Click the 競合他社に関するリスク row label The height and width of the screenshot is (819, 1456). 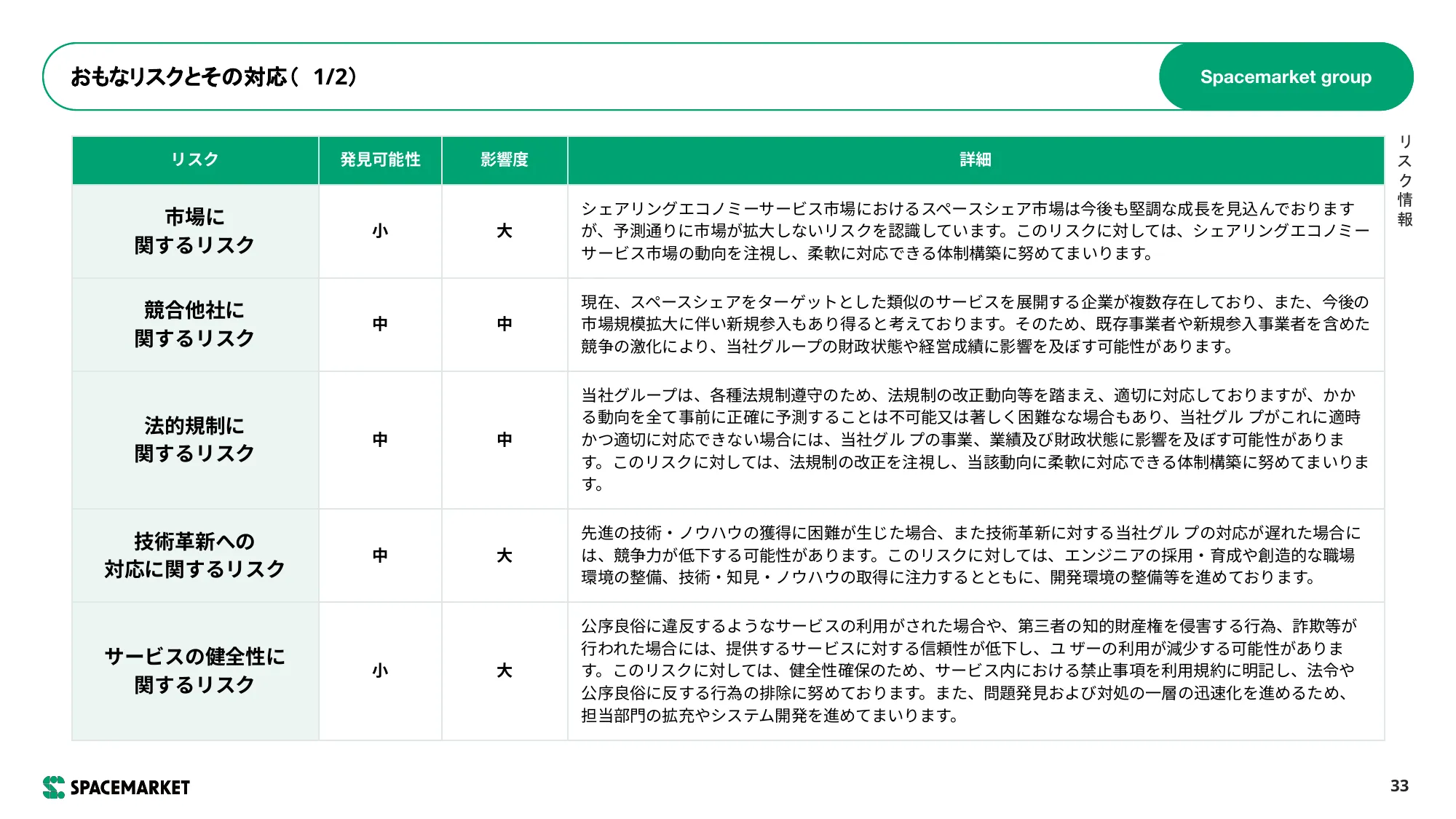195,324
